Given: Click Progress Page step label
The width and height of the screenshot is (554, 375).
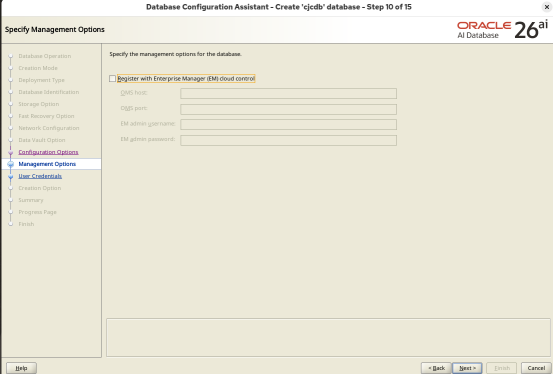Looking at the screenshot, I should click(x=37, y=212).
